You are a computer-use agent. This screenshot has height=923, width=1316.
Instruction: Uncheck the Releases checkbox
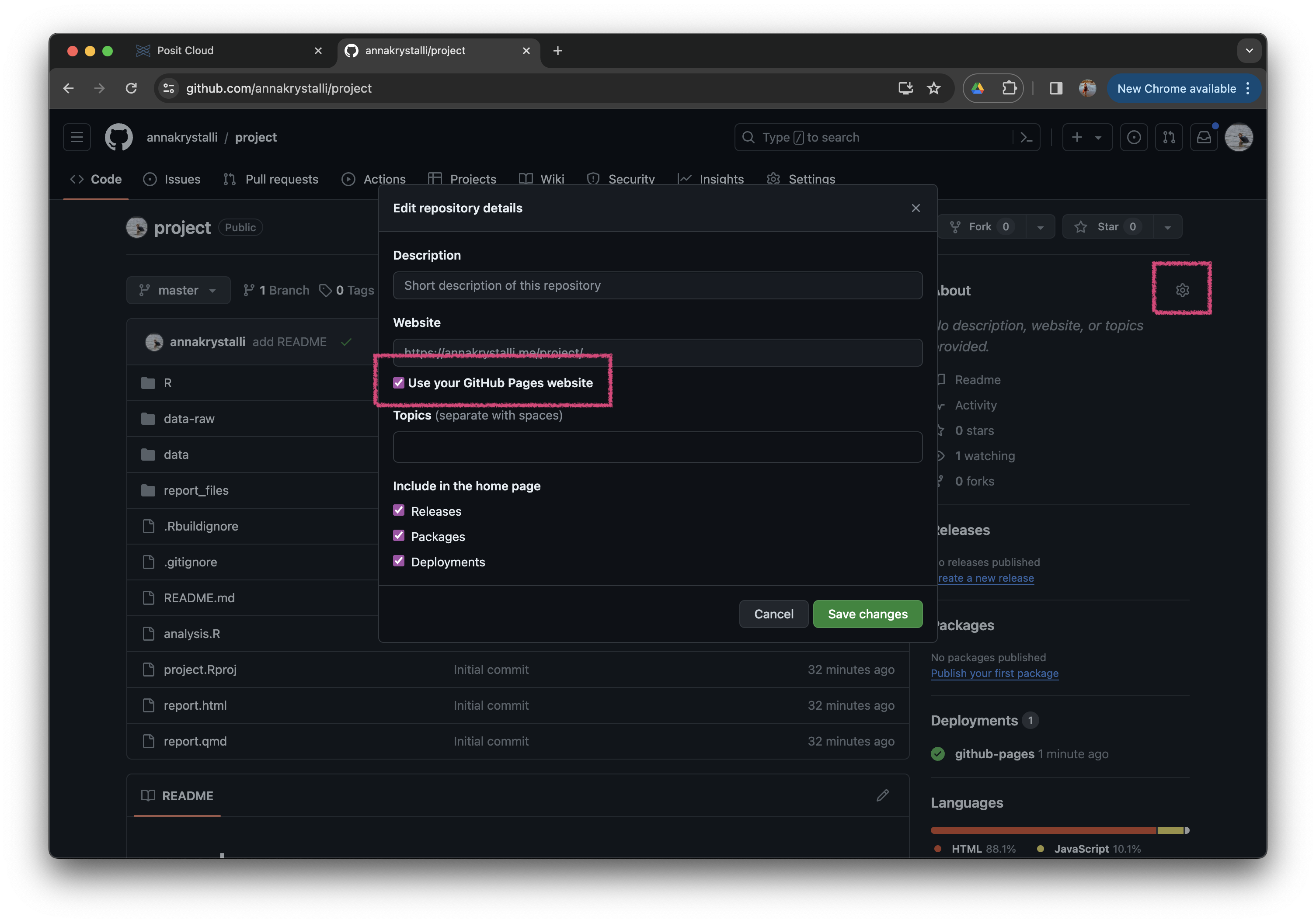399,510
